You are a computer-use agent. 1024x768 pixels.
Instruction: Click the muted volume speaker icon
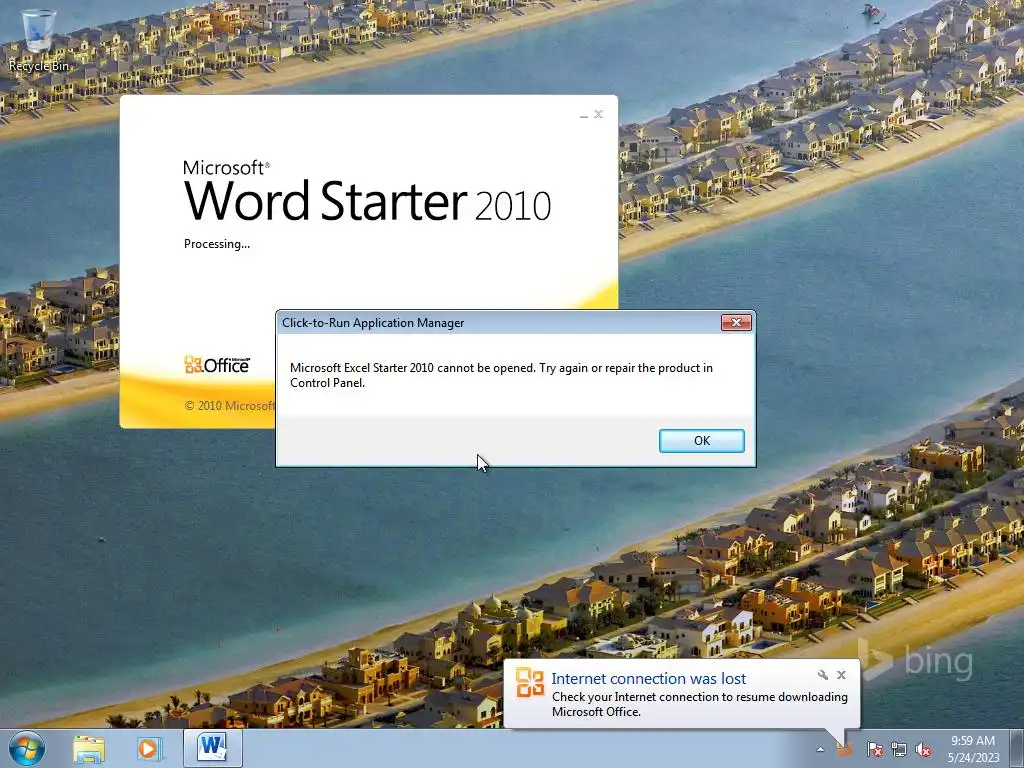click(923, 749)
